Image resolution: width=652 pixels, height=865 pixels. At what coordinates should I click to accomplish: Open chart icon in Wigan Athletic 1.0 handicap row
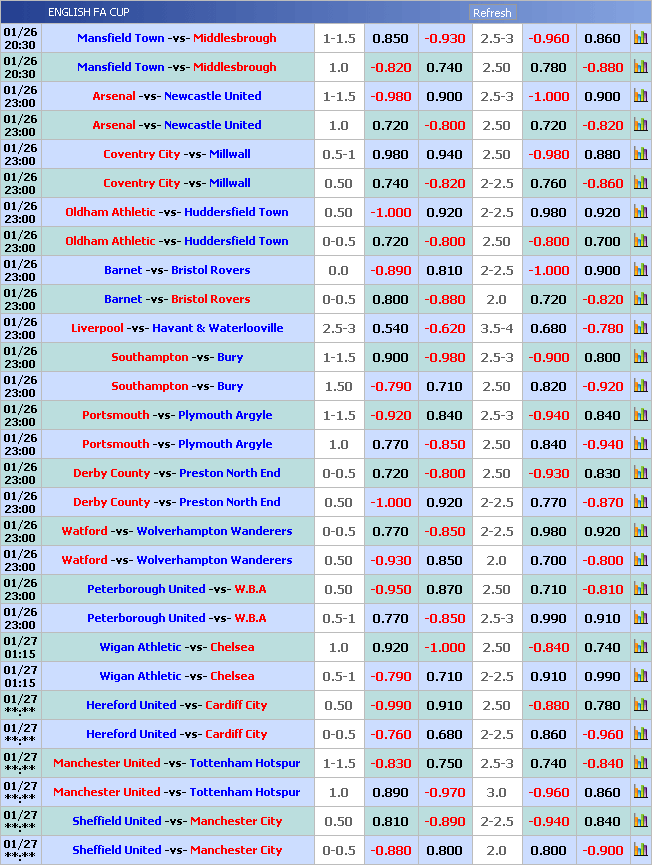640,647
